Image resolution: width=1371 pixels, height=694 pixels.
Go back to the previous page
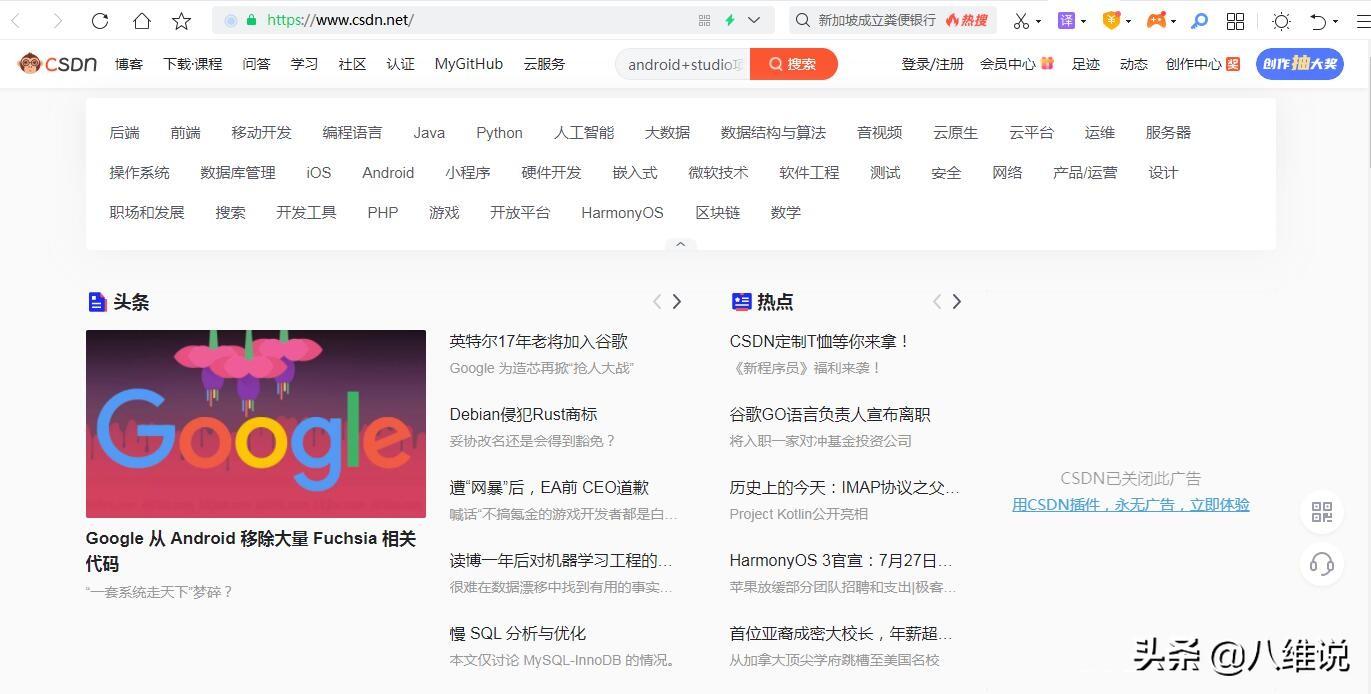coord(17,20)
